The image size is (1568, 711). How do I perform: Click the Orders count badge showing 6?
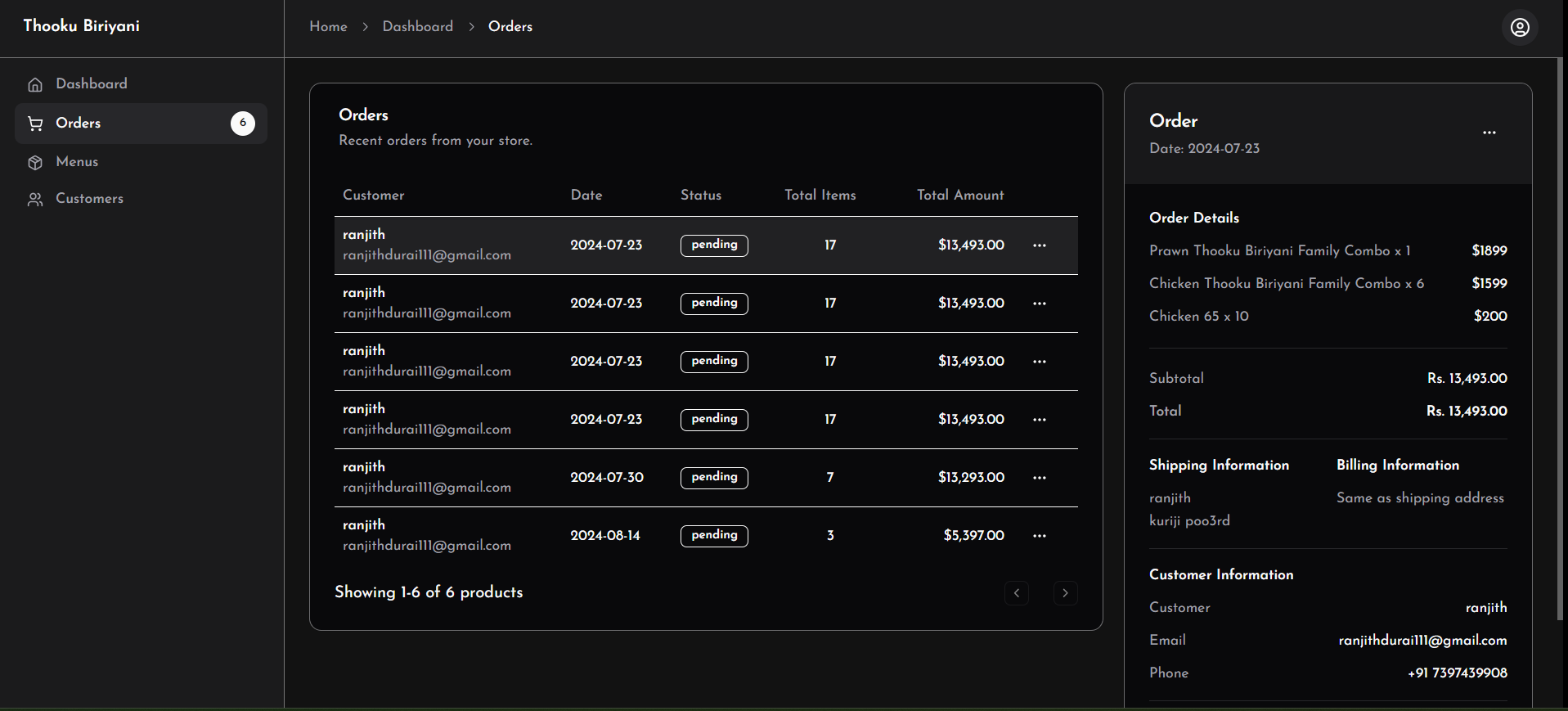242,123
